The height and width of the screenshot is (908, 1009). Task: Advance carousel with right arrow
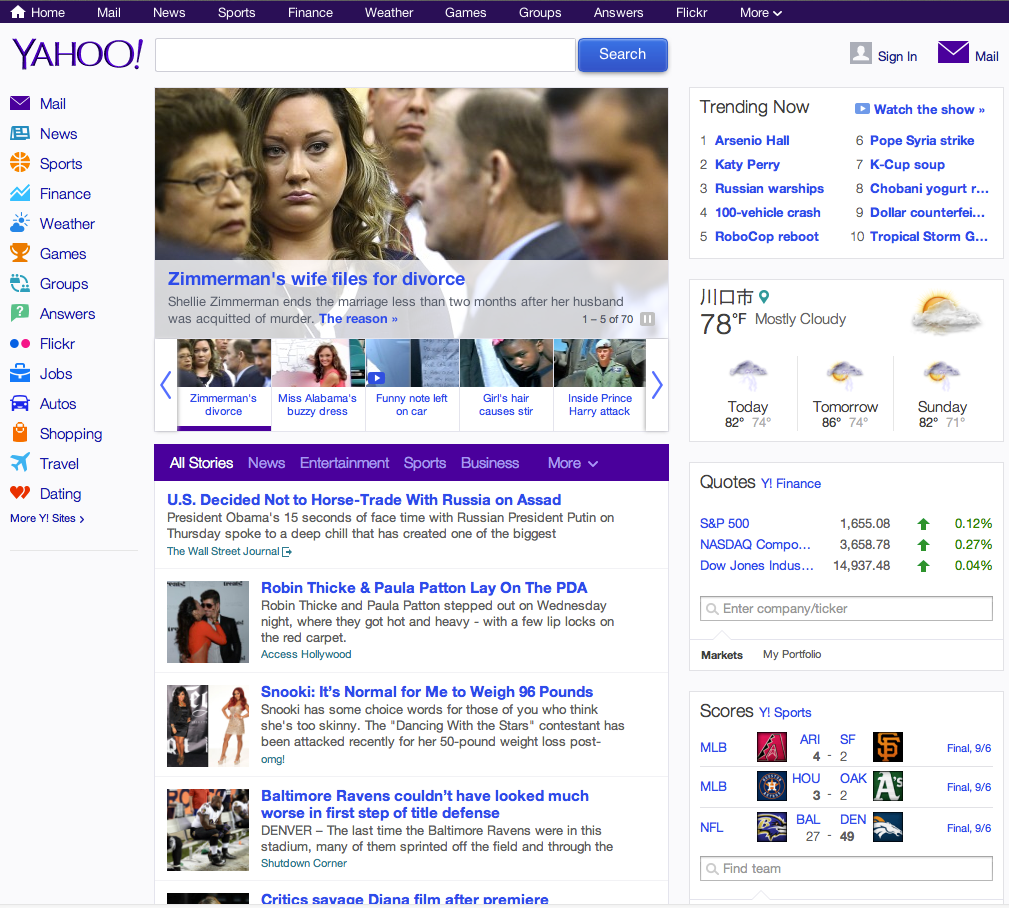coord(657,385)
